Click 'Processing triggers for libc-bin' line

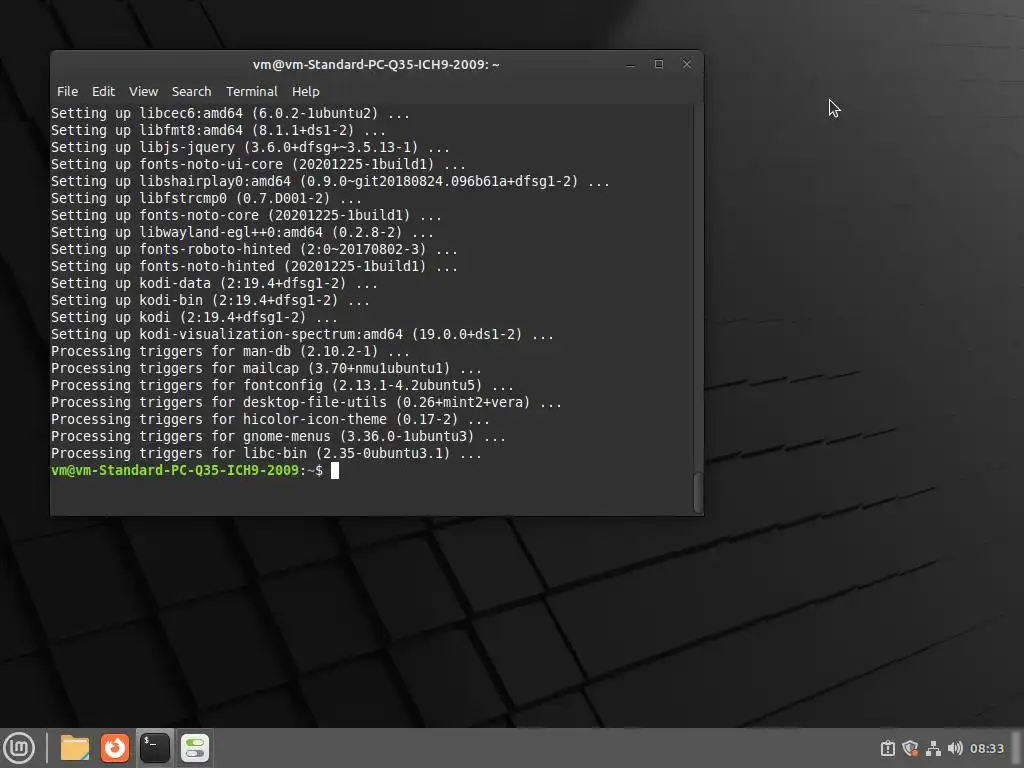(266, 453)
